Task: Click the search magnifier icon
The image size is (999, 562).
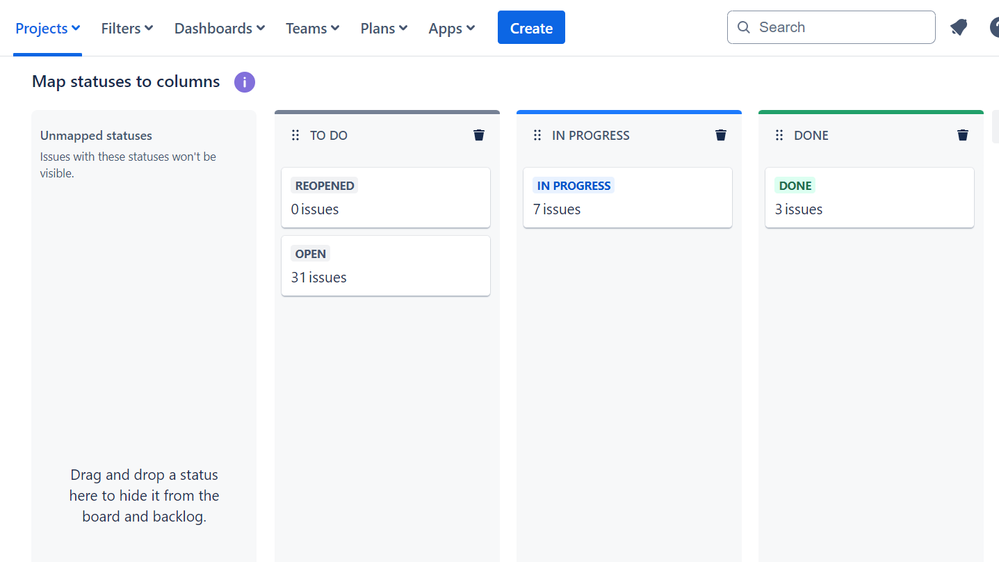Action: (x=744, y=27)
